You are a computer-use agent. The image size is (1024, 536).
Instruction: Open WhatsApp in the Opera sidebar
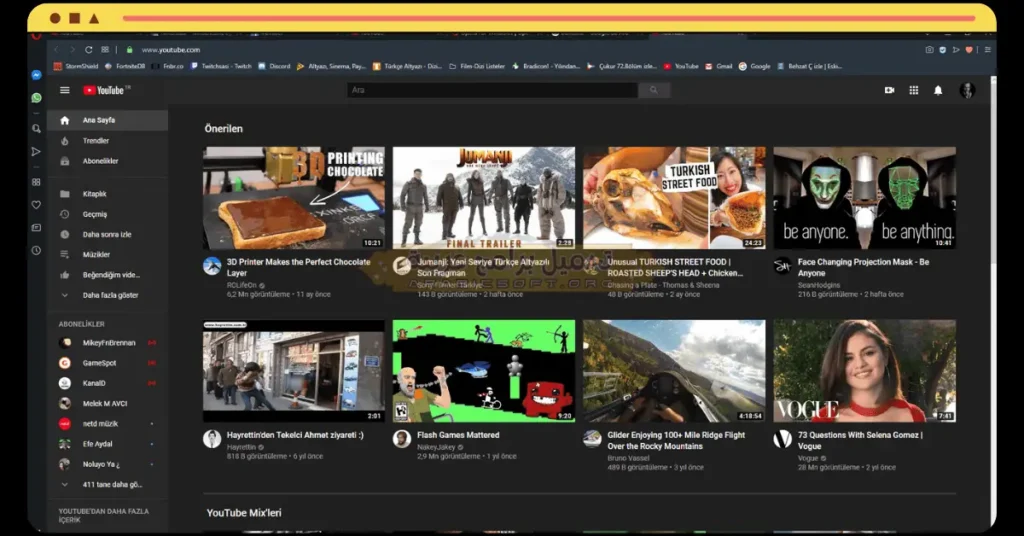coord(37,98)
